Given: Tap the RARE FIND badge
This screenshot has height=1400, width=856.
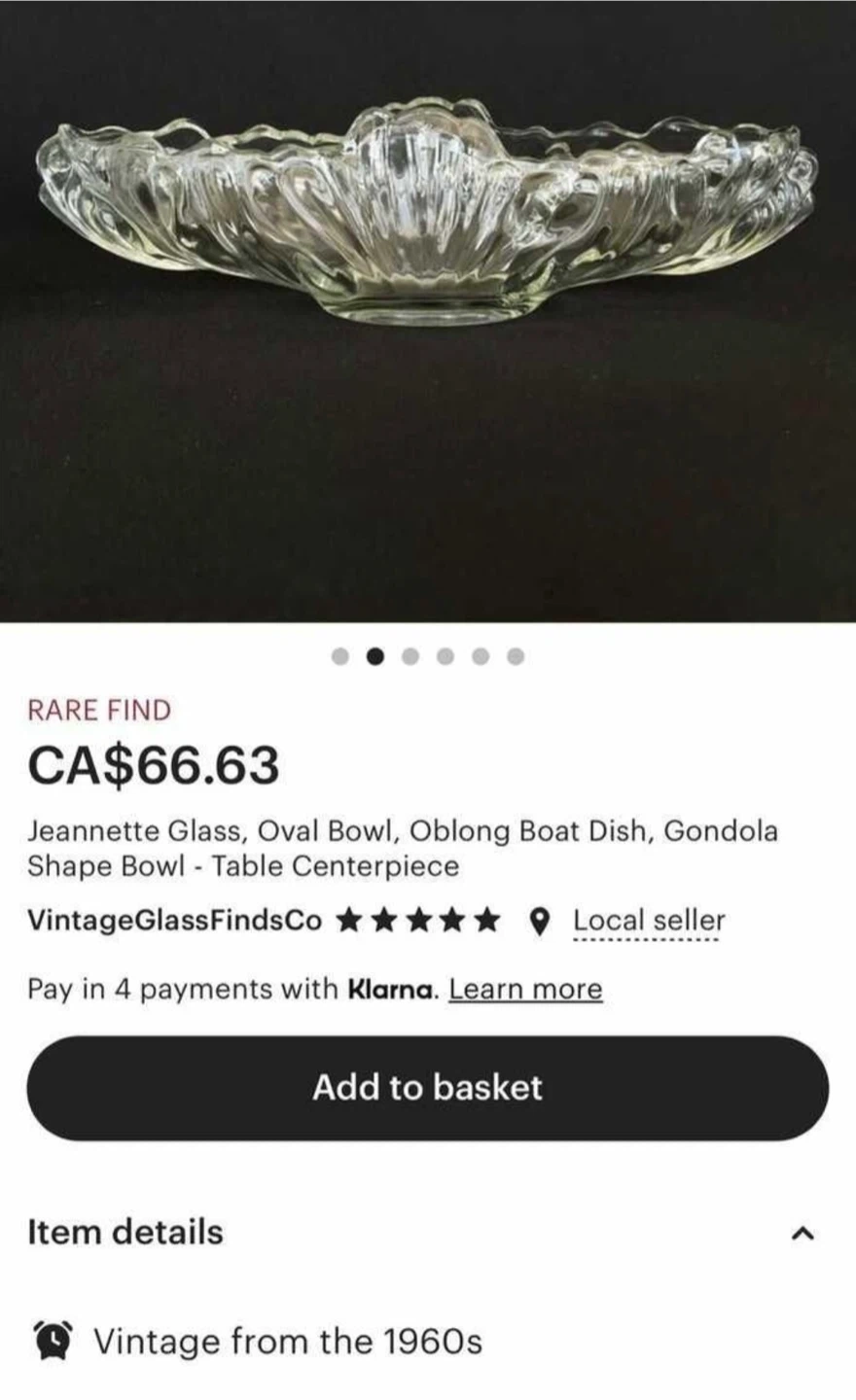Looking at the screenshot, I should pos(99,710).
